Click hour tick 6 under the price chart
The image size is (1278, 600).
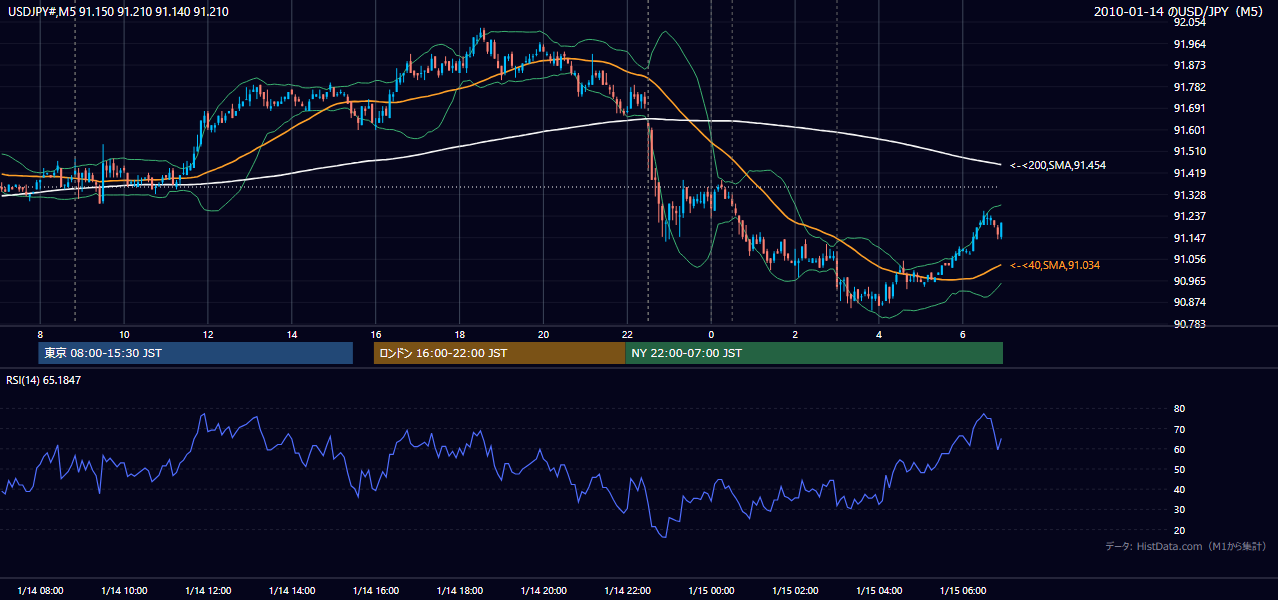click(x=962, y=334)
